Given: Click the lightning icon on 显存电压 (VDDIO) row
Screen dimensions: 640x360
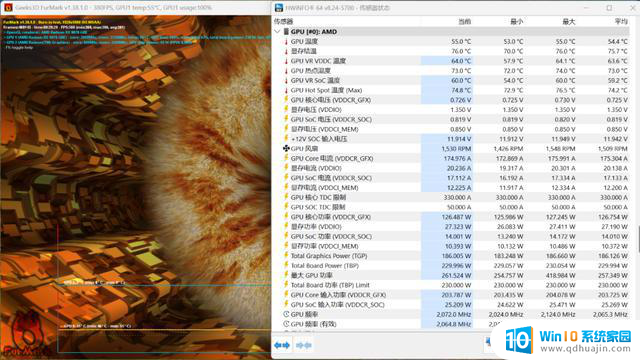Looking at the screenshot, I should [286, 109].
